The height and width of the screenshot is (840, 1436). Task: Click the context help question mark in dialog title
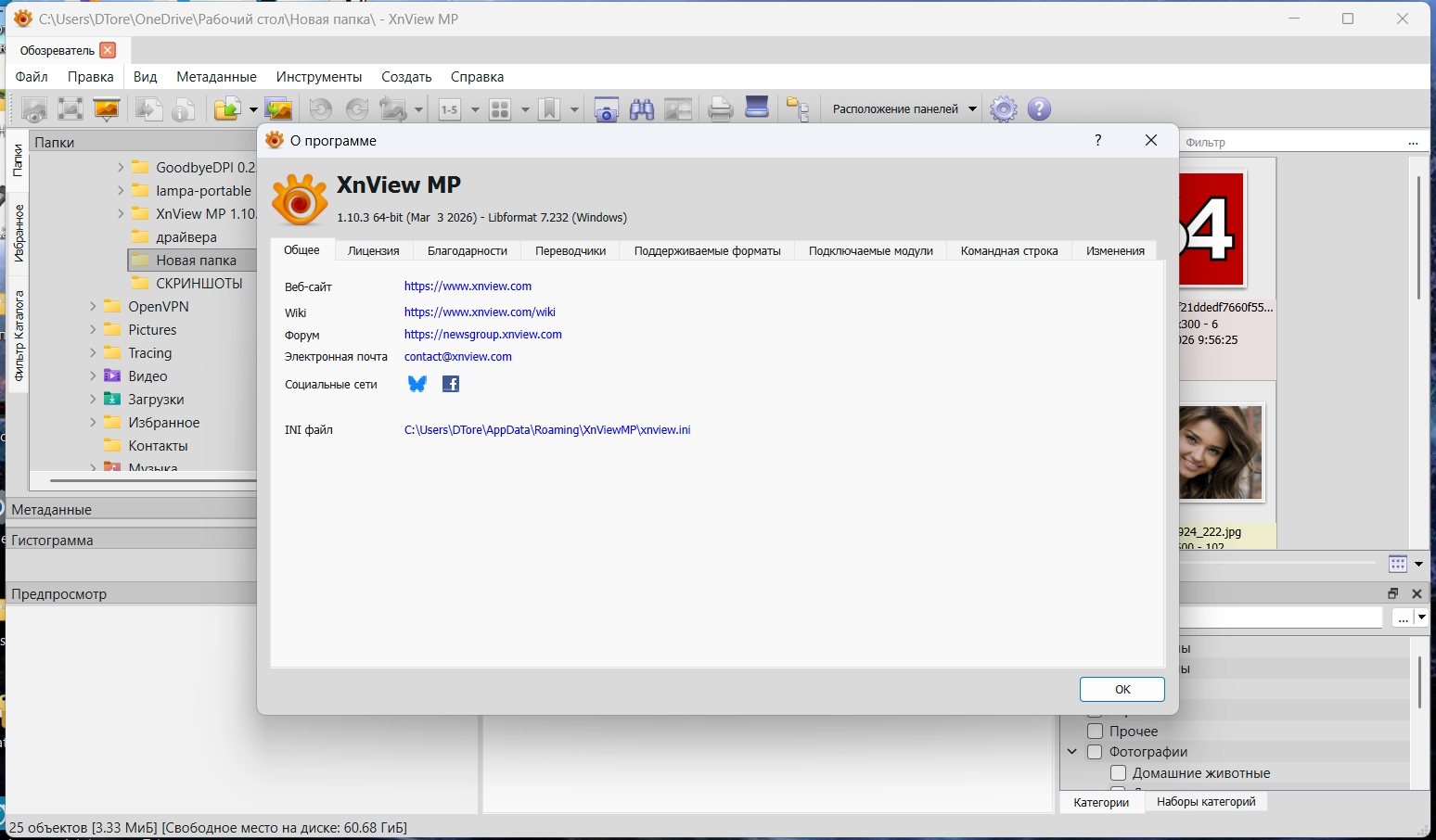click(x=1098, y=140)
